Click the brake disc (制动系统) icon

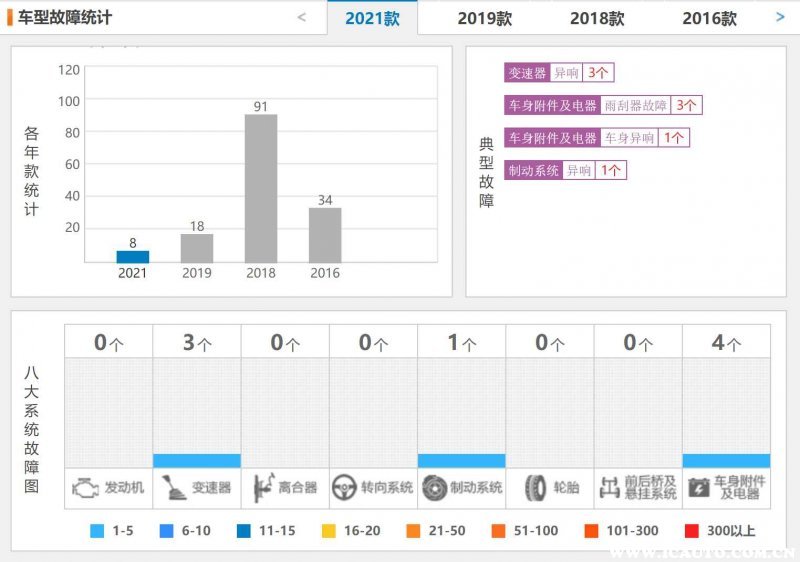pyautogui.click(x=434, y=488)
